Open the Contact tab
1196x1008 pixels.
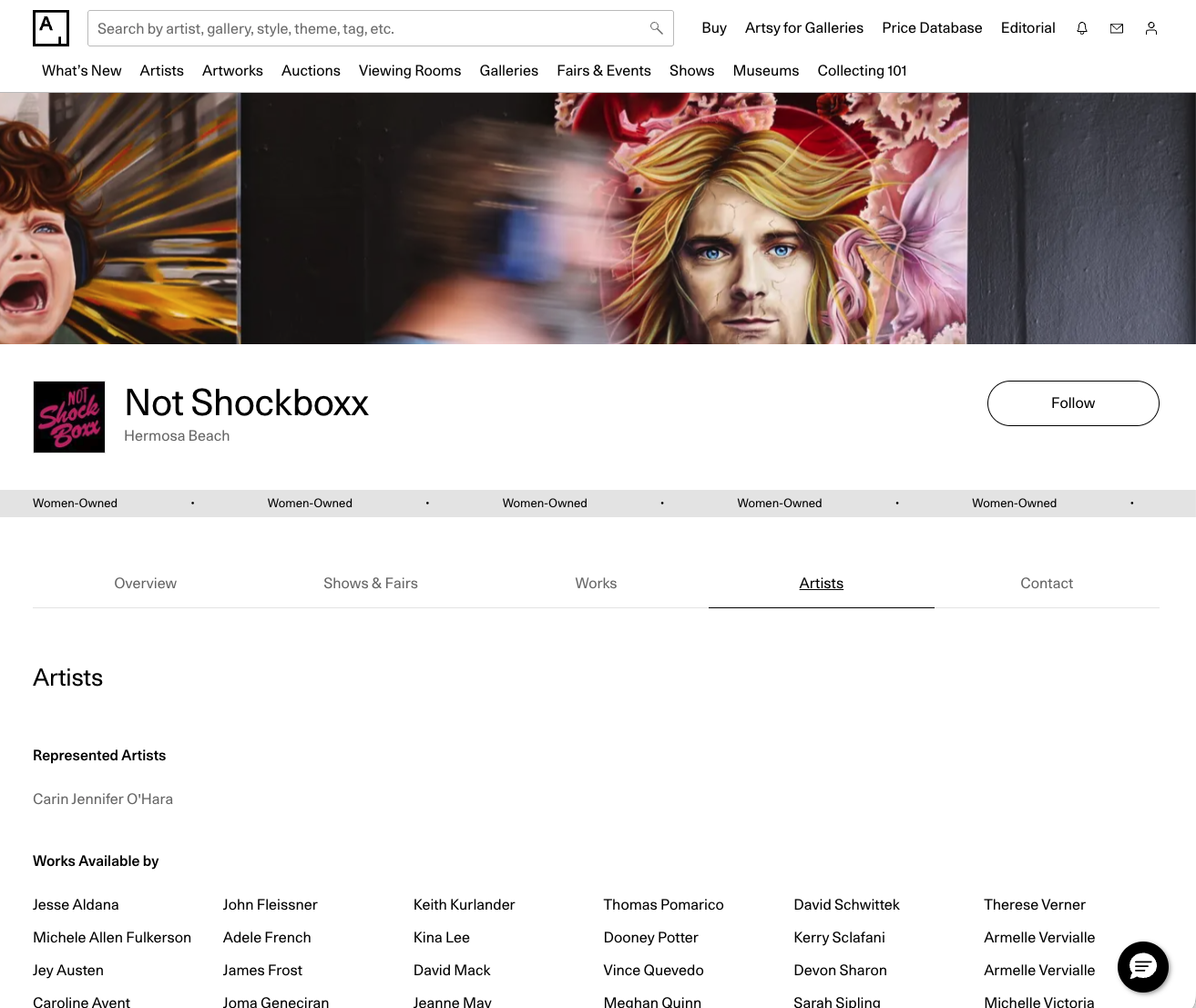pos(1047,583)
